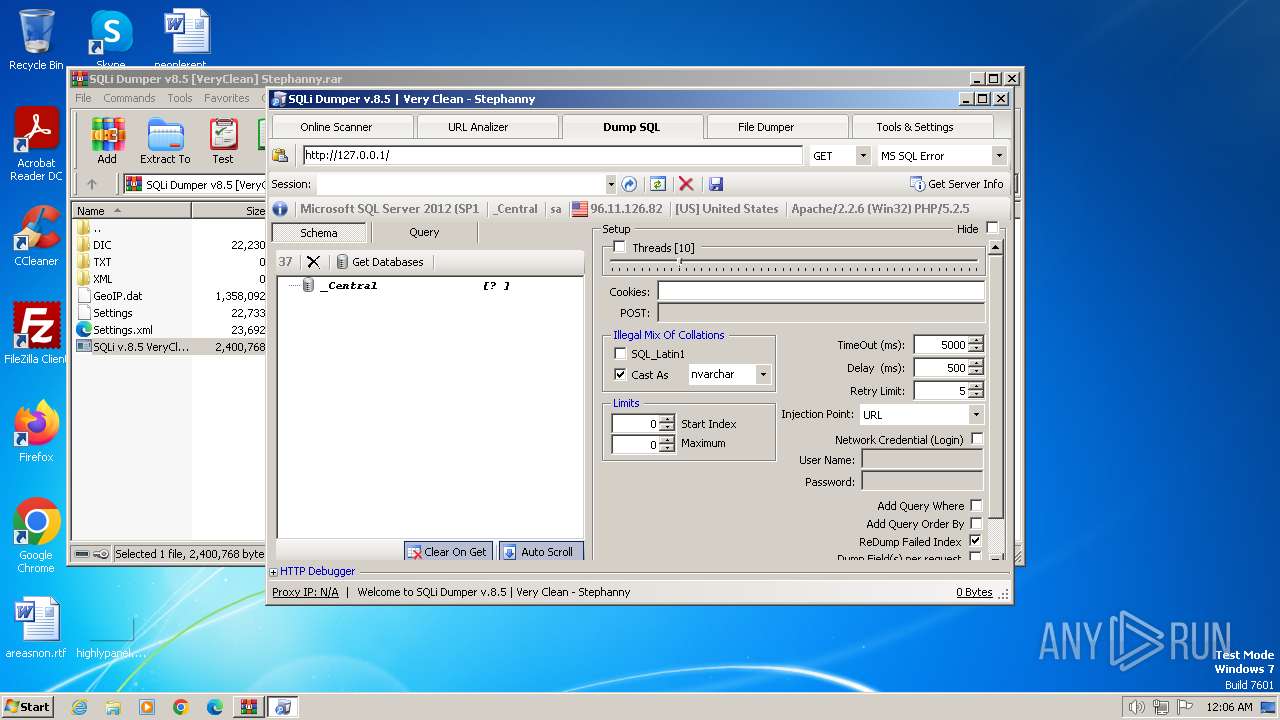The height and width of the screenshot is (720, 1280).
Task: Open Acrobat Reader DC desktop icon
Action: (36, 145)
